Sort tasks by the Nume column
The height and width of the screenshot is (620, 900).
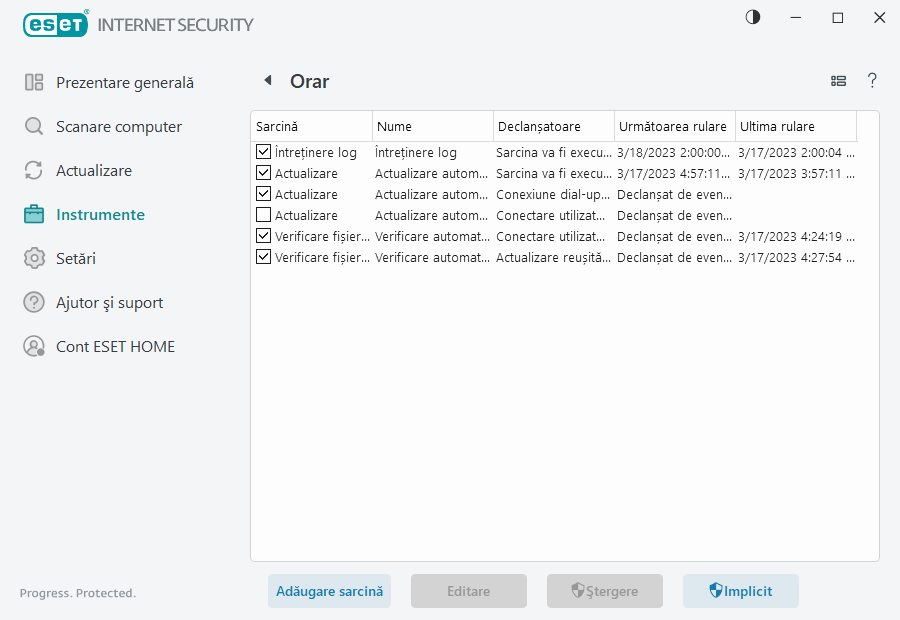(432, 126)
